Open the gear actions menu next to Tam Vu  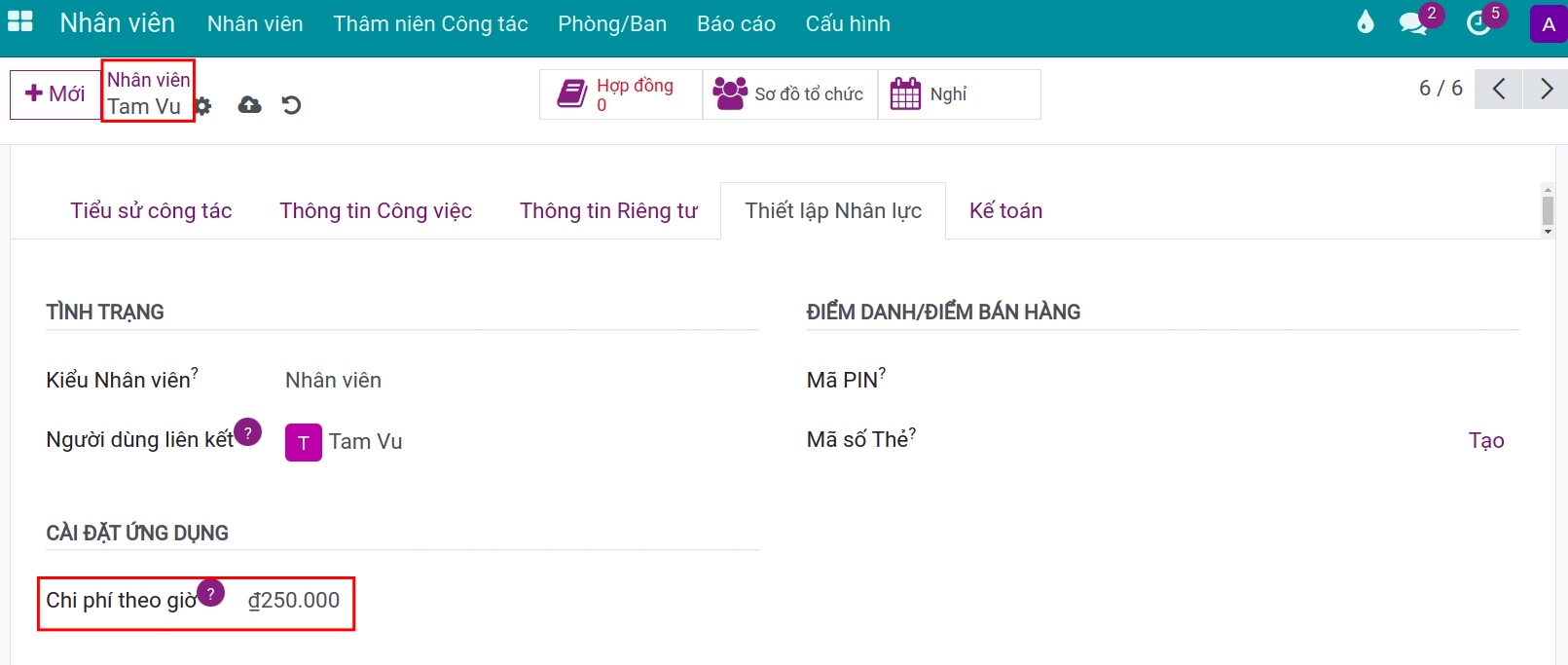[202, 105]
